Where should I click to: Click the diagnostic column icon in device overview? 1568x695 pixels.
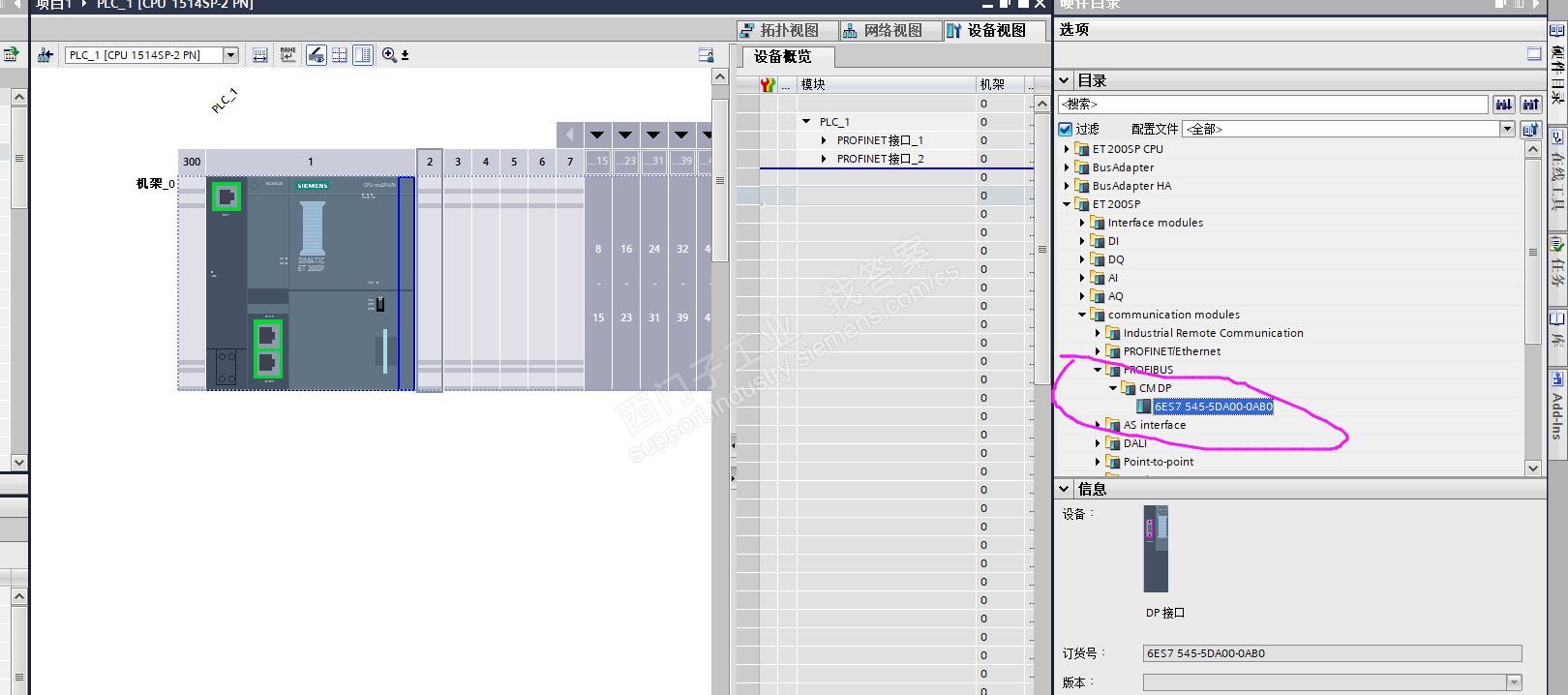click(x=768, y=84)
